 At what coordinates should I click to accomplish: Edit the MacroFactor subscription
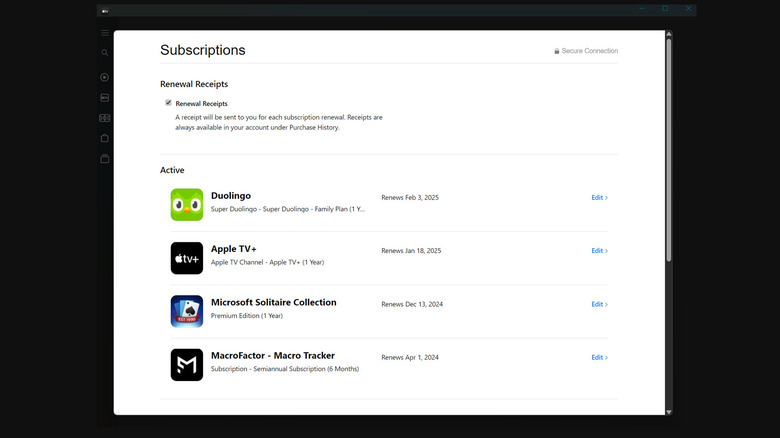[599, 357]
